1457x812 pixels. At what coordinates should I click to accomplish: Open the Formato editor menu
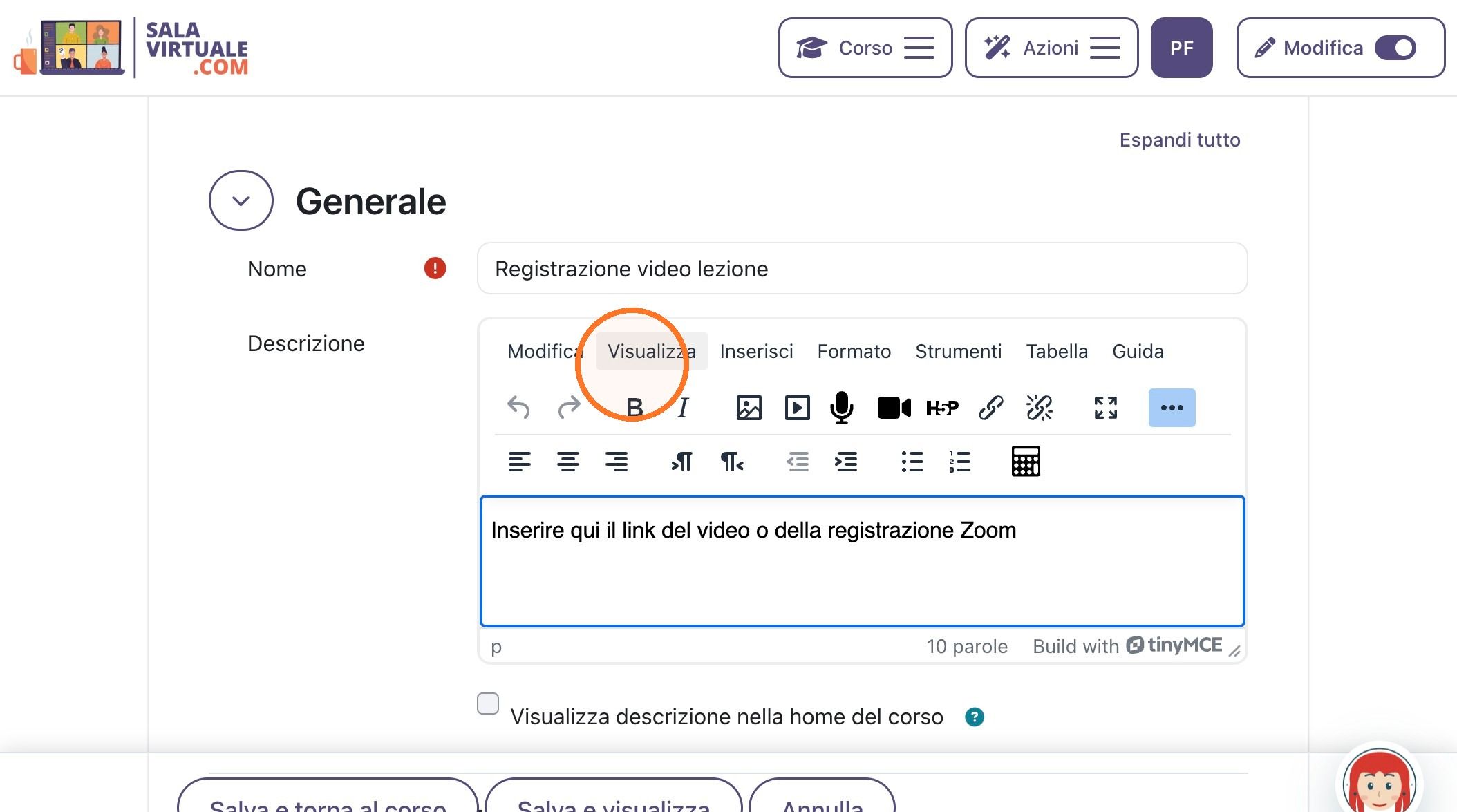[854, 351]
